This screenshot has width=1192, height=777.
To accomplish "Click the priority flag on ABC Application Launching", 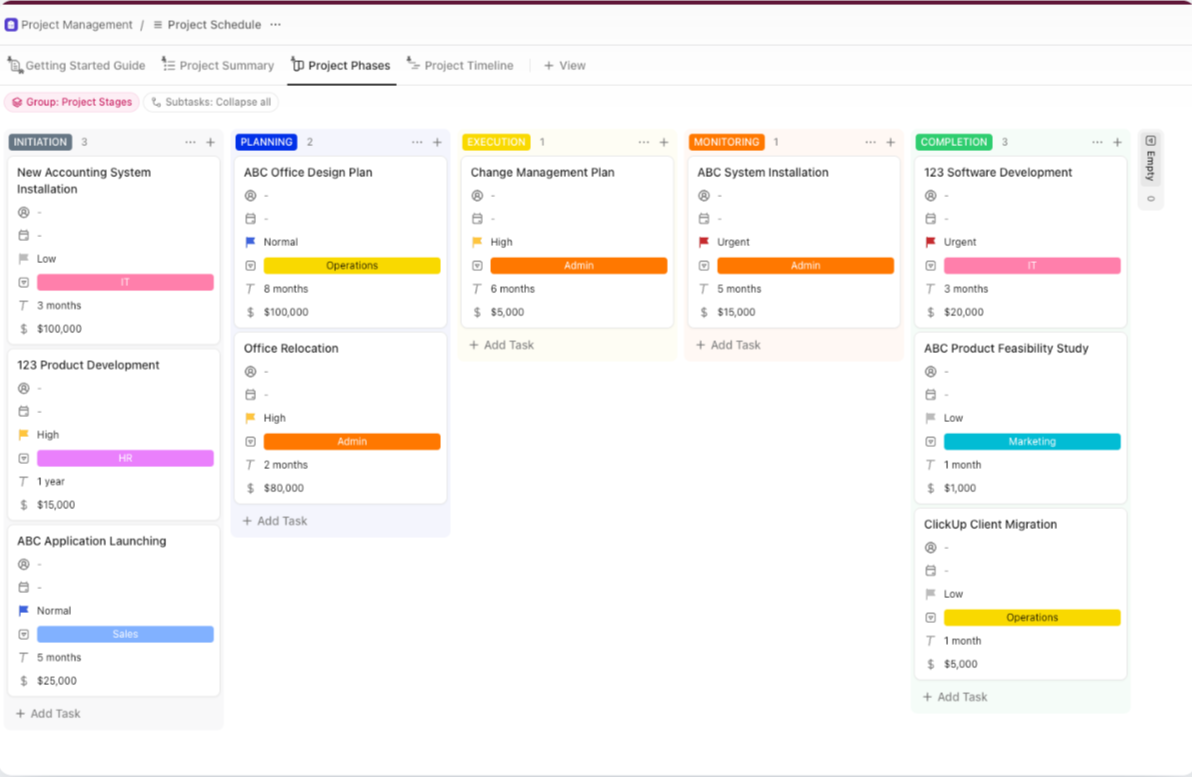I will [x=24, y=610].
